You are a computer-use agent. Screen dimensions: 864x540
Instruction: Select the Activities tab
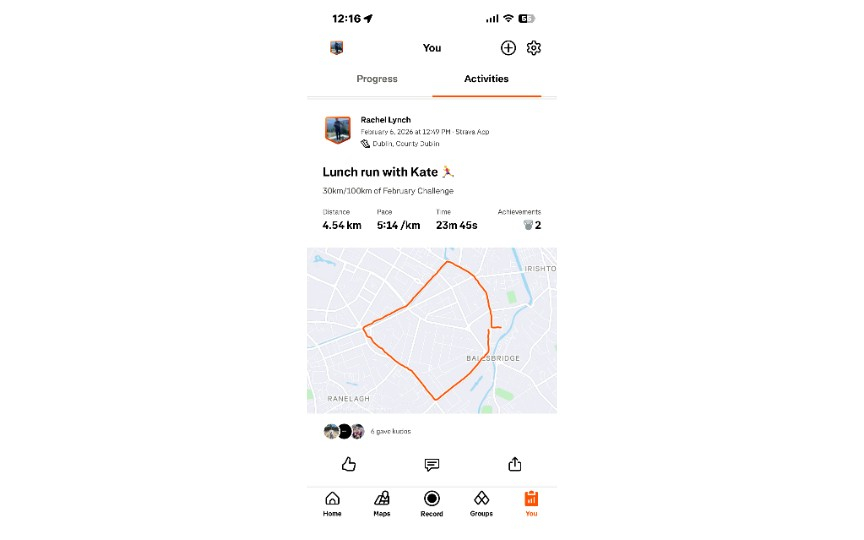tap(486, 79)
